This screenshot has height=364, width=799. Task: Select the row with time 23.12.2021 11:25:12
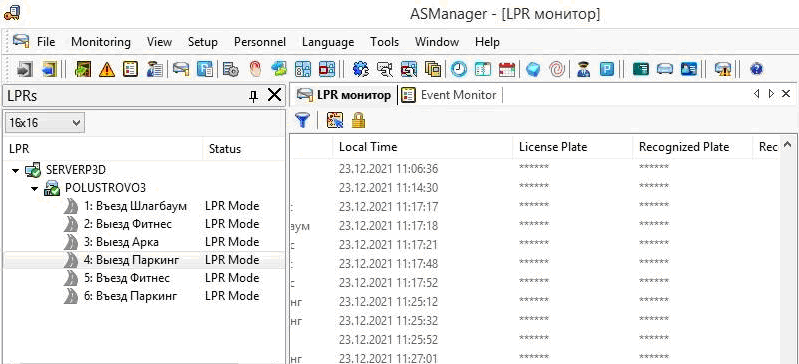tap(534, 302)
